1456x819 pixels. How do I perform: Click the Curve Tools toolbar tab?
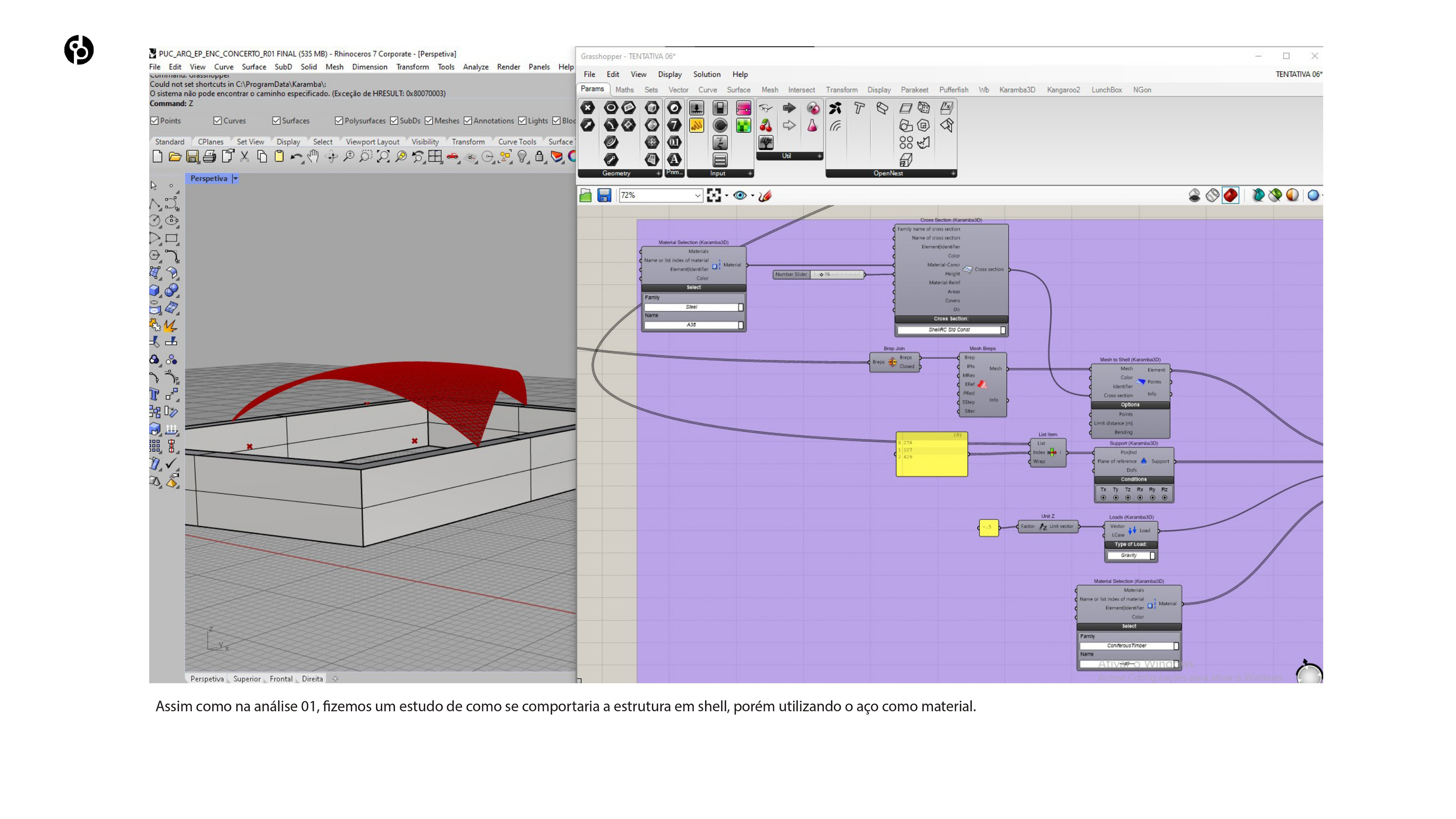pyautogui.click(x=516, y=142)
